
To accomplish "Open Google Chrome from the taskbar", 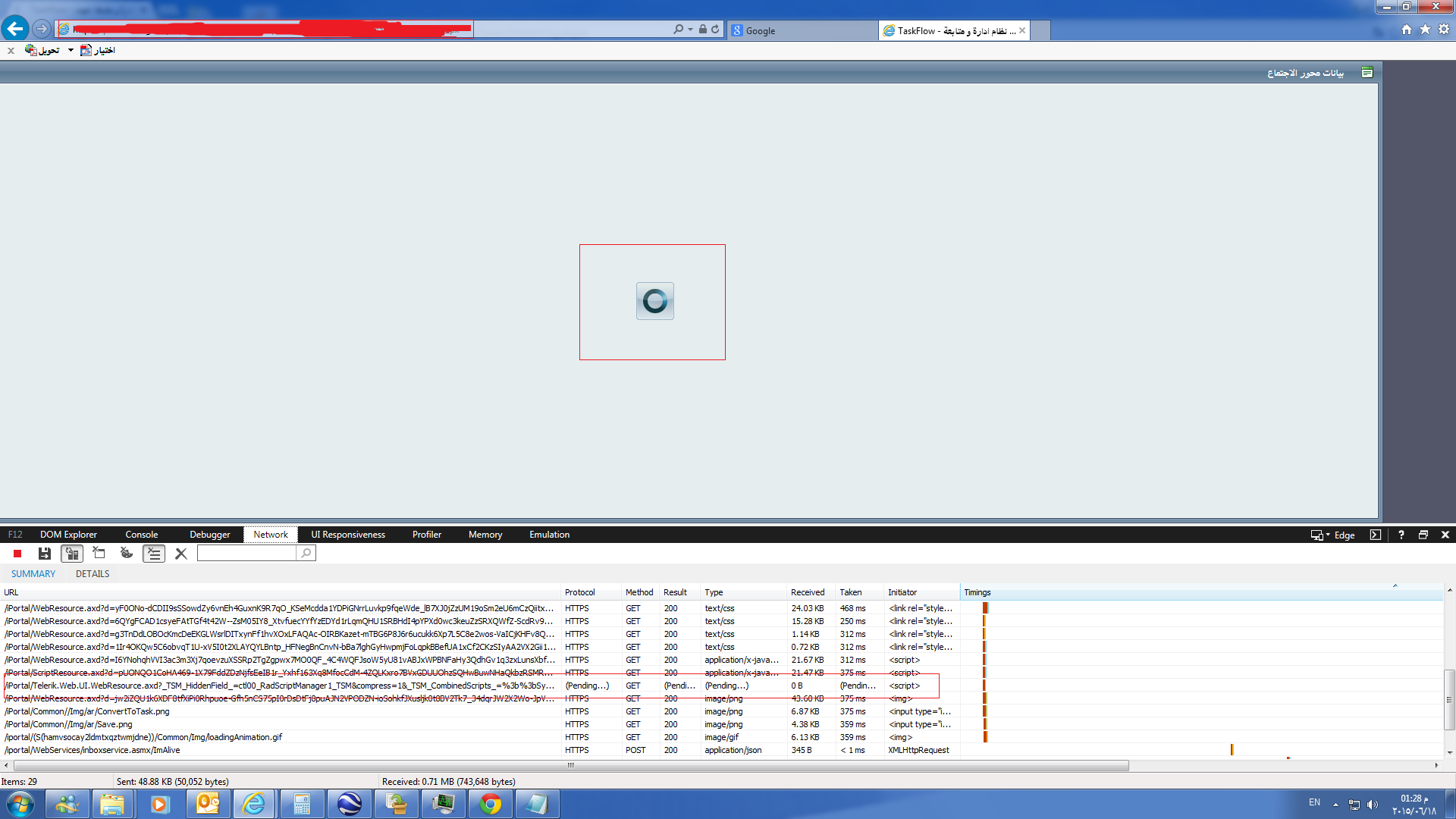I will point(491,804).
